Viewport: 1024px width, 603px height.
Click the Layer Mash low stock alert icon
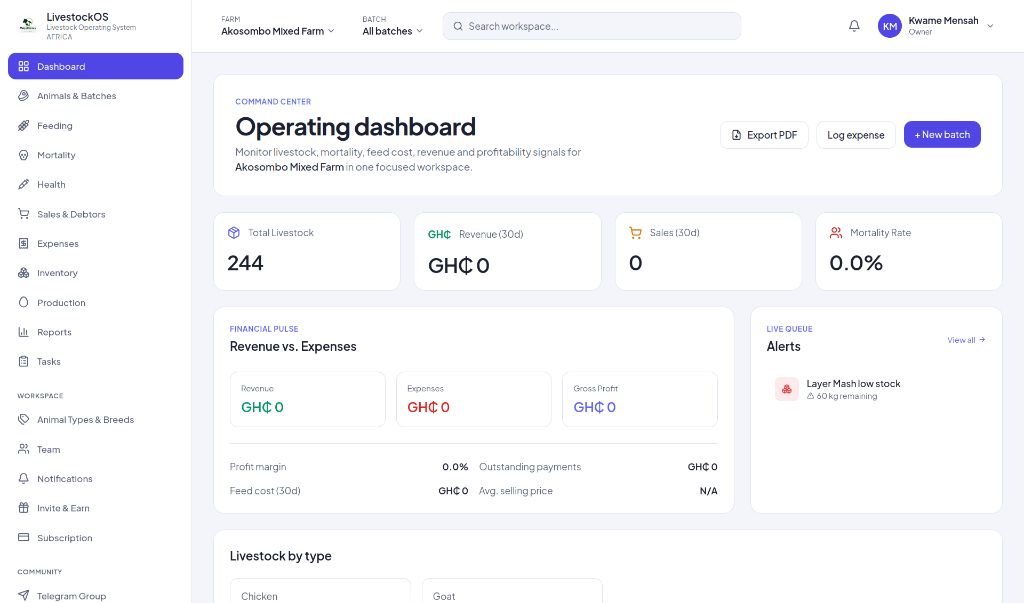tap(786, 389)
